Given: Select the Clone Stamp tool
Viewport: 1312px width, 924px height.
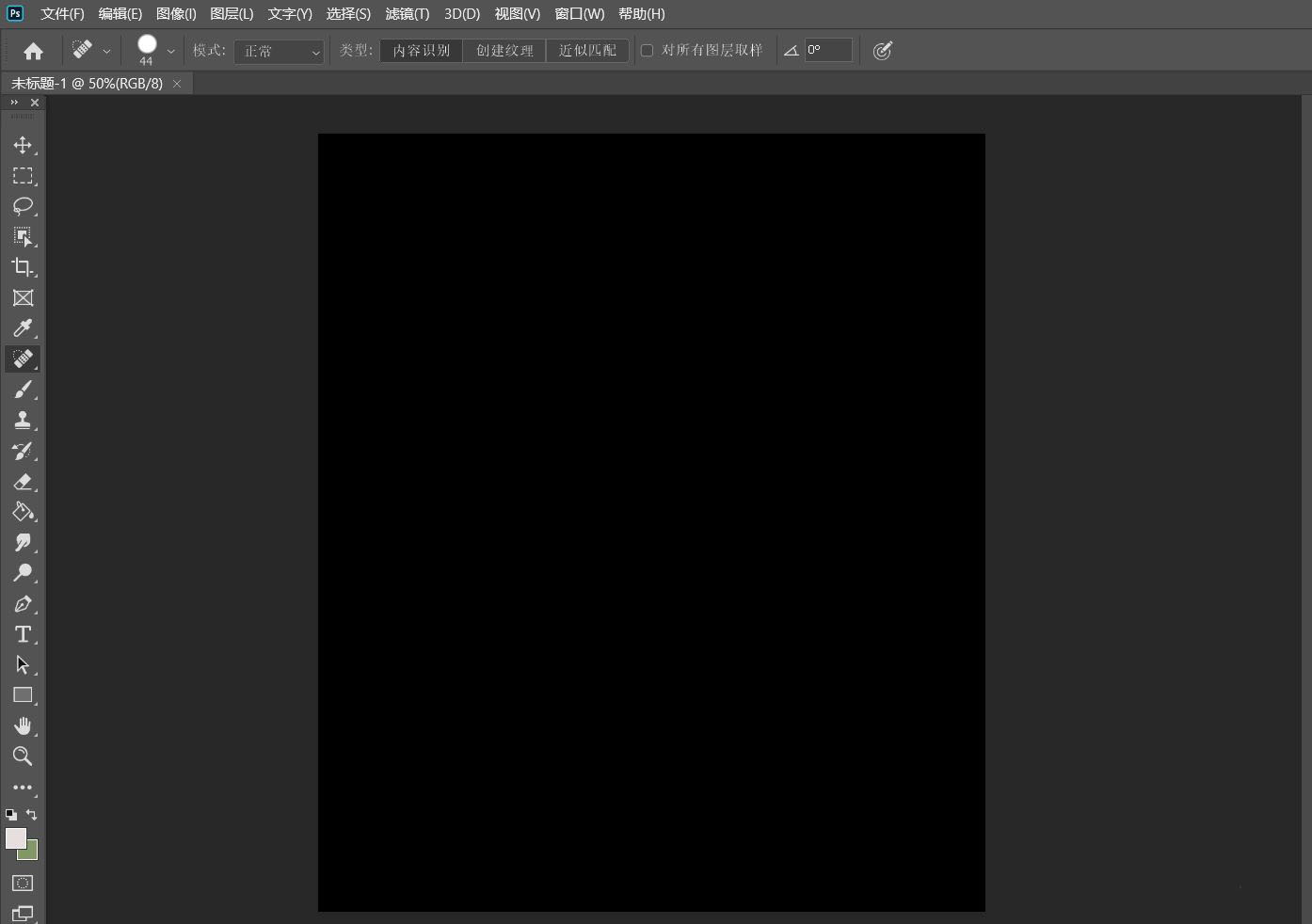Looking at the screenshot, I should (23, 420).
